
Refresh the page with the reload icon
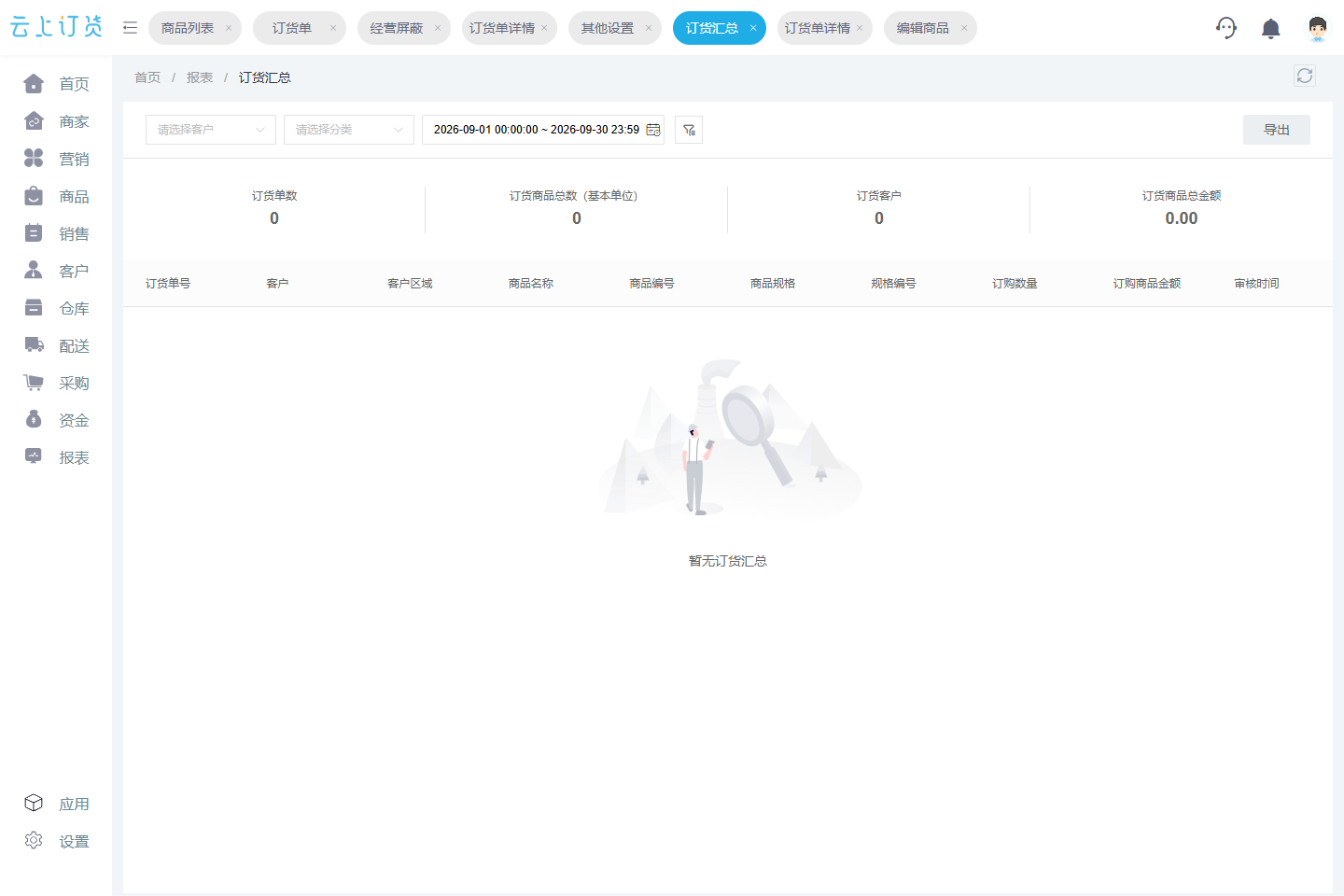tap(1305, 76)
